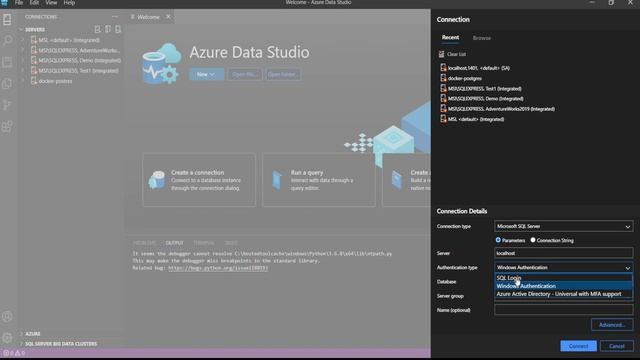Viewport: 640px width, 360px height.
Task: Choose Azure Active Directory MFA option
Action: click(563, 294)
